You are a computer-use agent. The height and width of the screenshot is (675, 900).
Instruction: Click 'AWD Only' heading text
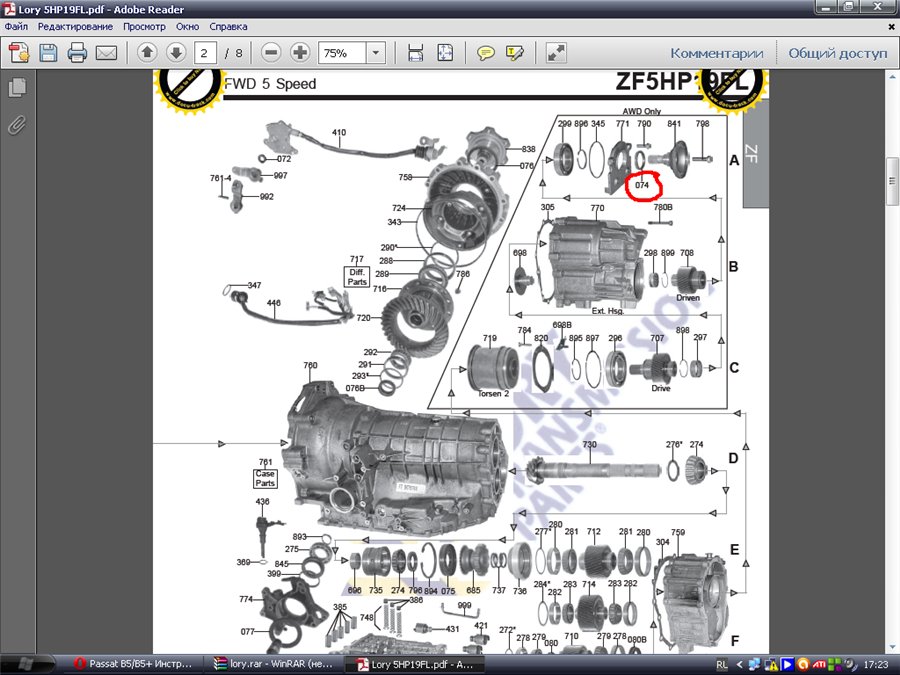point(642,111)
